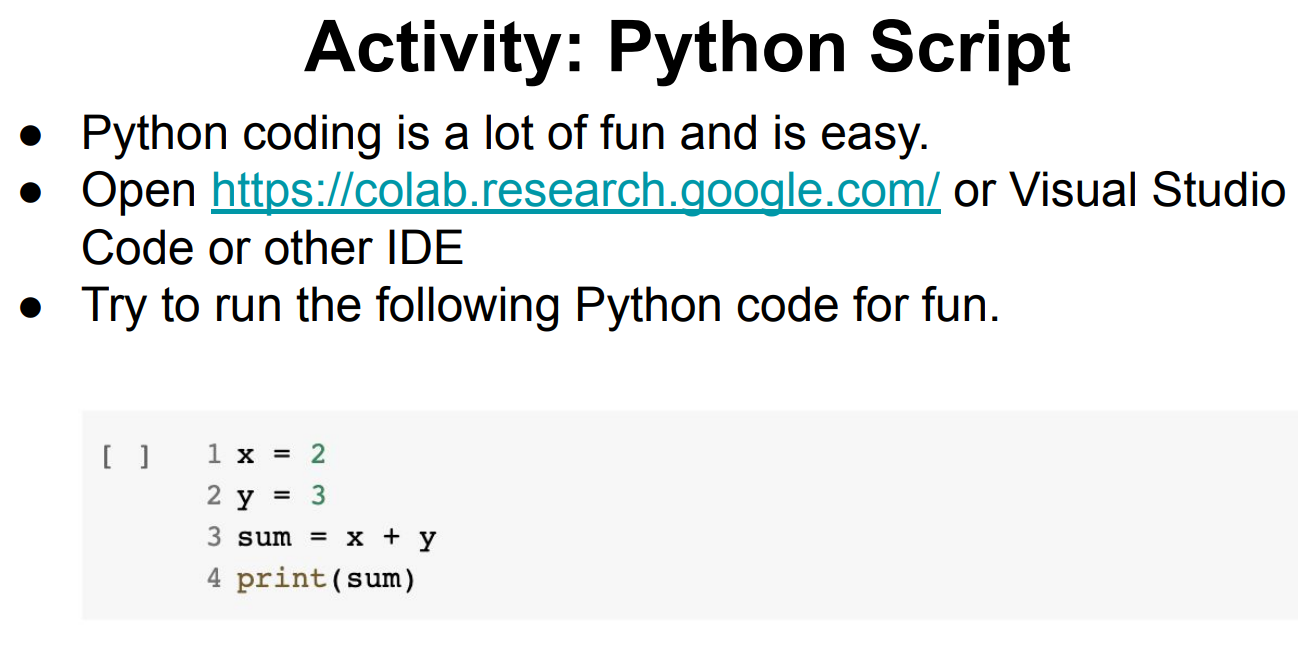Click the word sum in sum = x + y
The height and width of the screenshot is (650, 1316).
coord(264,538)
